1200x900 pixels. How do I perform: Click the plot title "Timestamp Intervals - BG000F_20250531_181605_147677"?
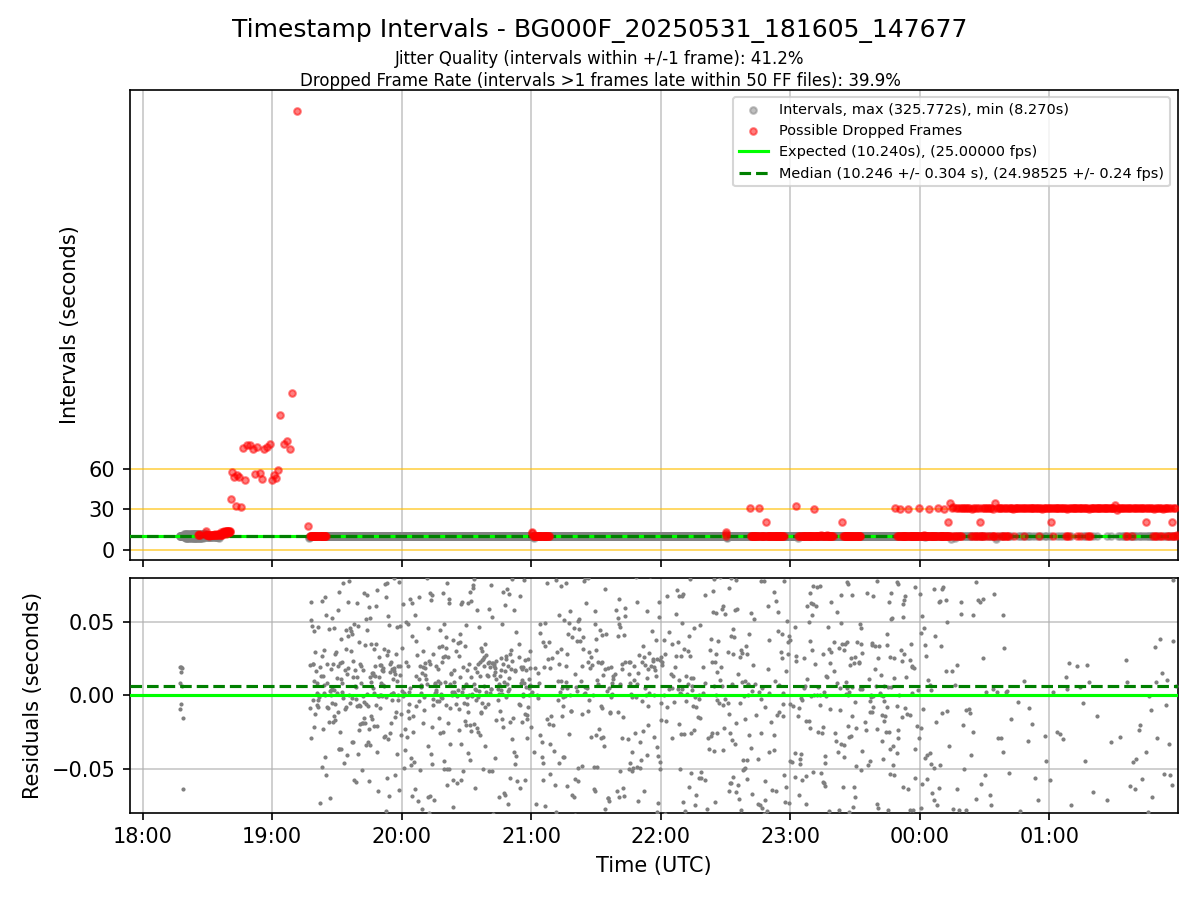click(599, 29)
